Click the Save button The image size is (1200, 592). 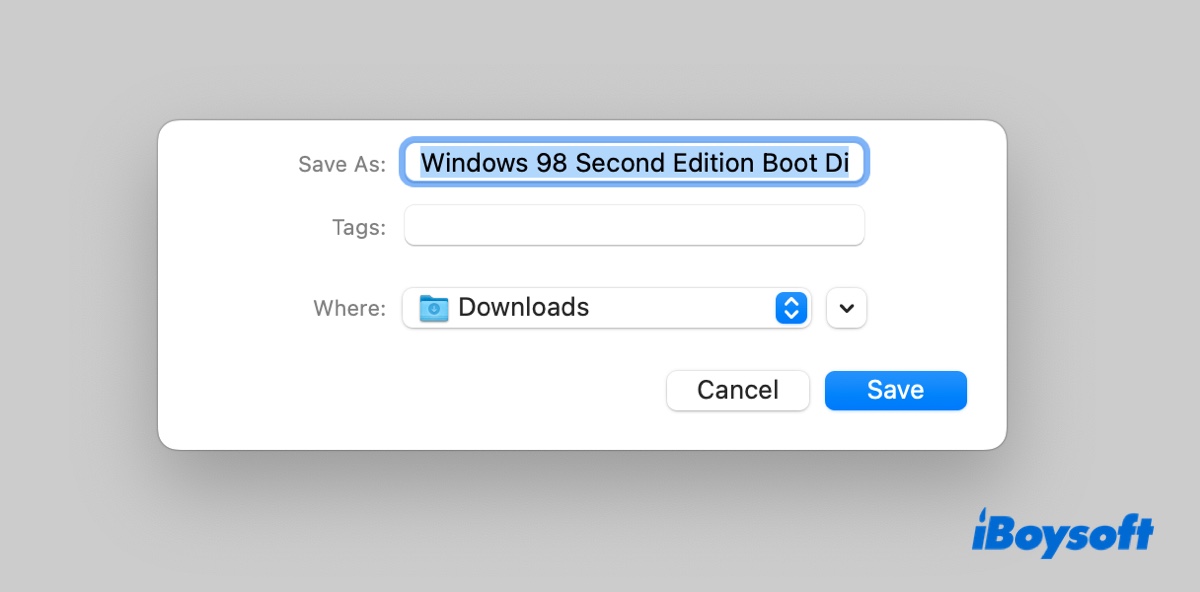[x=895, y=390]
